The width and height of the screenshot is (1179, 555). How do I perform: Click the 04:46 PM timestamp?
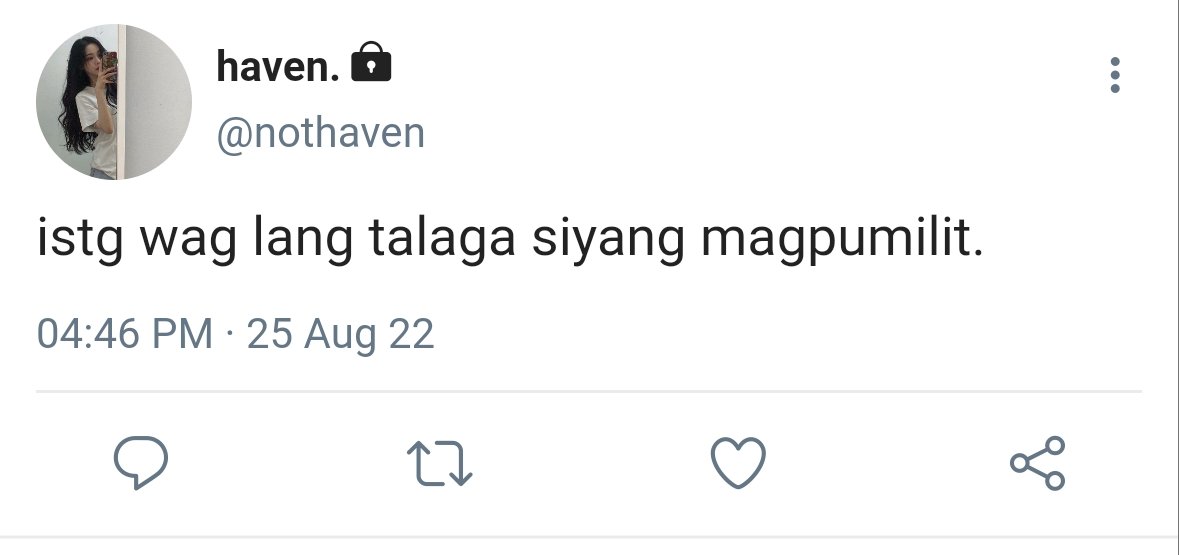[125, 333]
